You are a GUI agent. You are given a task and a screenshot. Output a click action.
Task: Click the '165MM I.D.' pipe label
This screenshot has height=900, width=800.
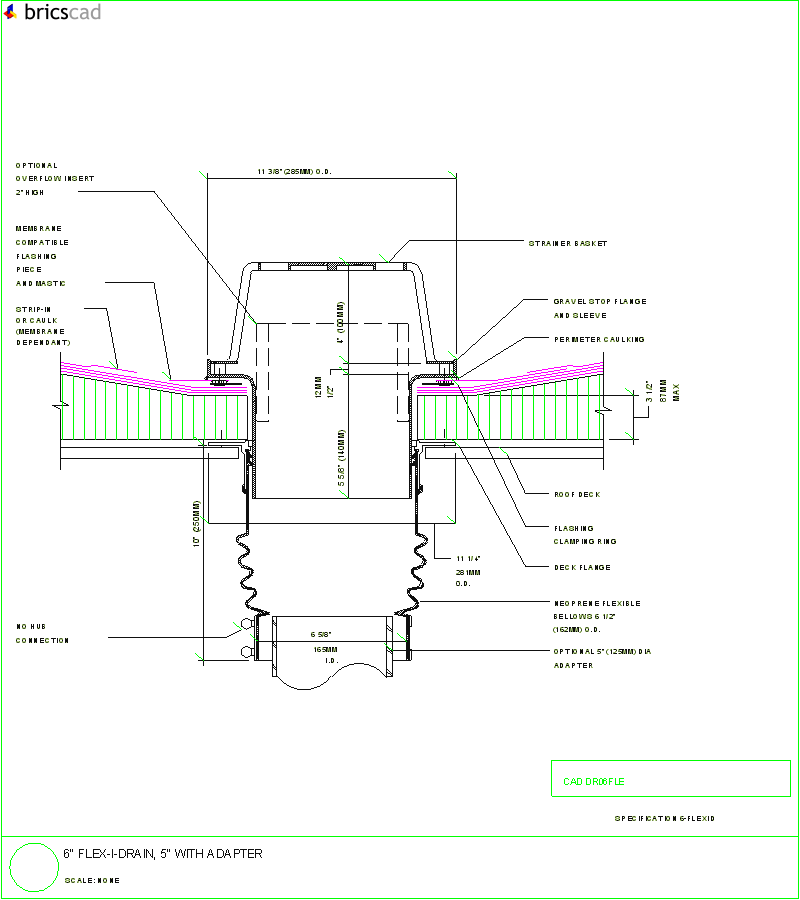click(x=325, y=655)
